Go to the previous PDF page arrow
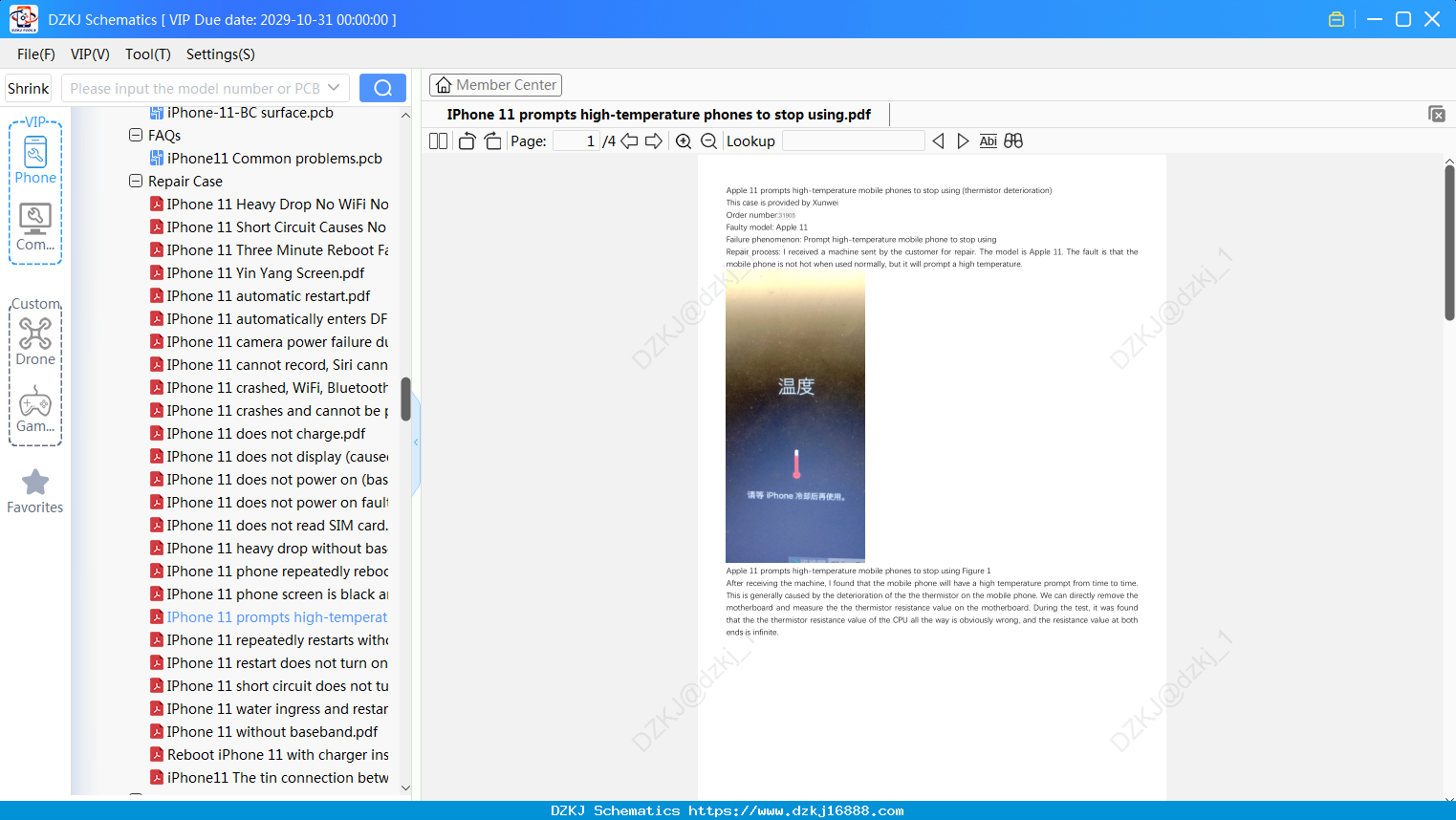Screen dimensions: 1456x820 point(629,141)
